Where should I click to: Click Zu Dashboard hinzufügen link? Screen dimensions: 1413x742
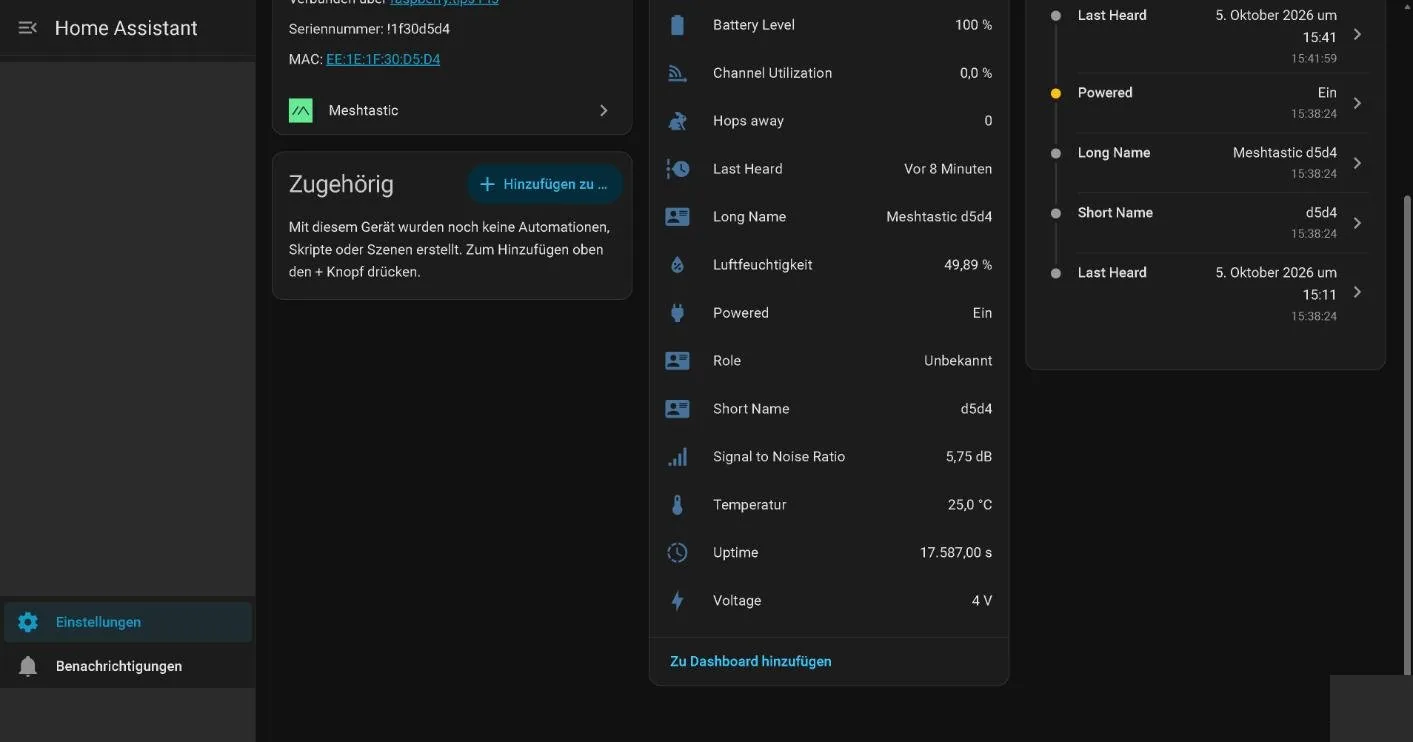pos(751,661)
